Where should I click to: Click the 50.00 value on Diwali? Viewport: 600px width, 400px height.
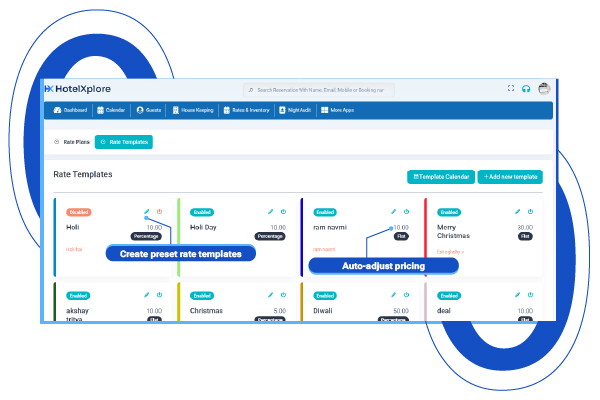click(401, 311)
